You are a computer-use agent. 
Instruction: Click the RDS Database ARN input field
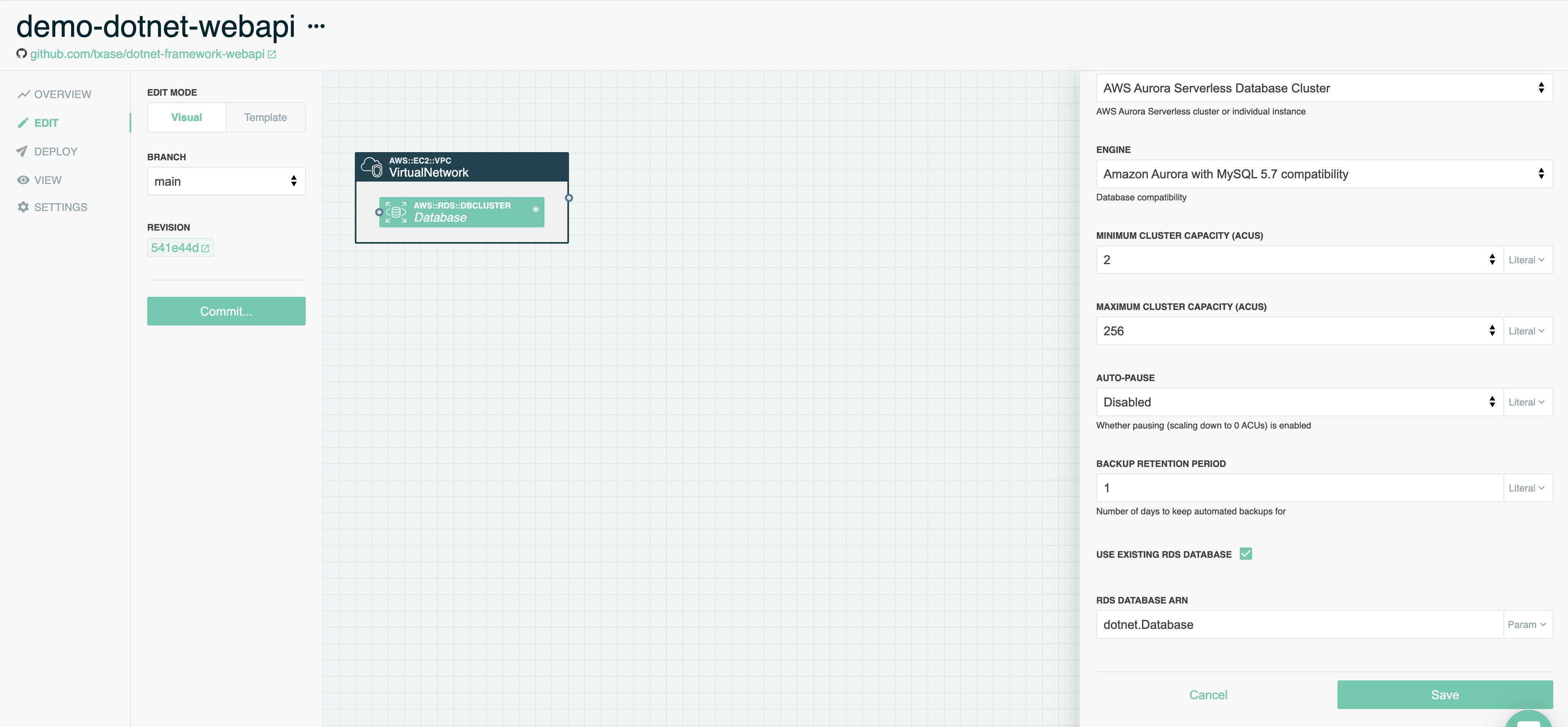click(1299, 625)
